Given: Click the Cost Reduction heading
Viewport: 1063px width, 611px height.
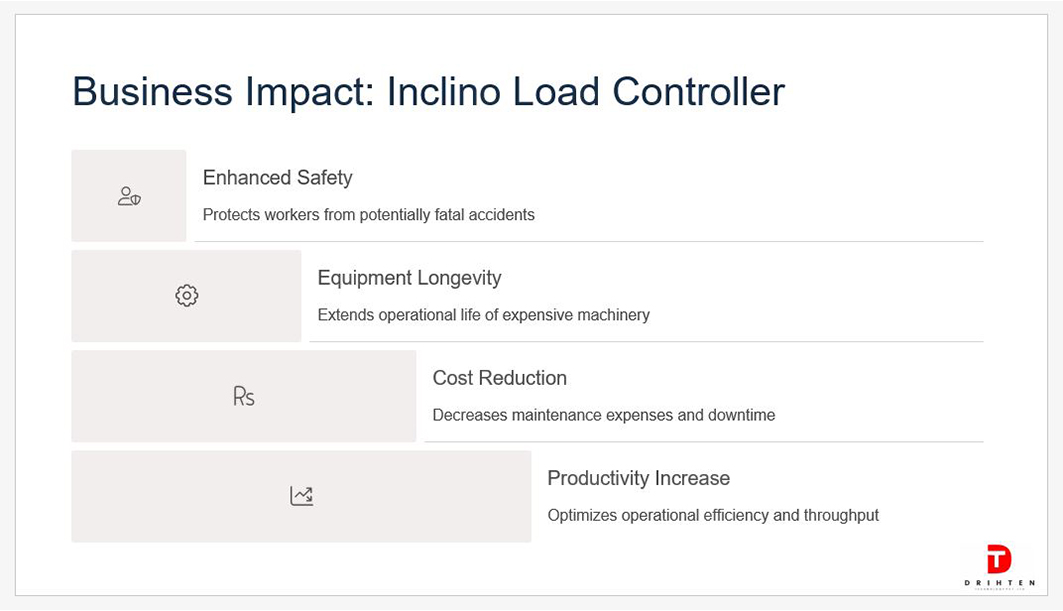Looking at the screenshot, I should click(500, 378).
